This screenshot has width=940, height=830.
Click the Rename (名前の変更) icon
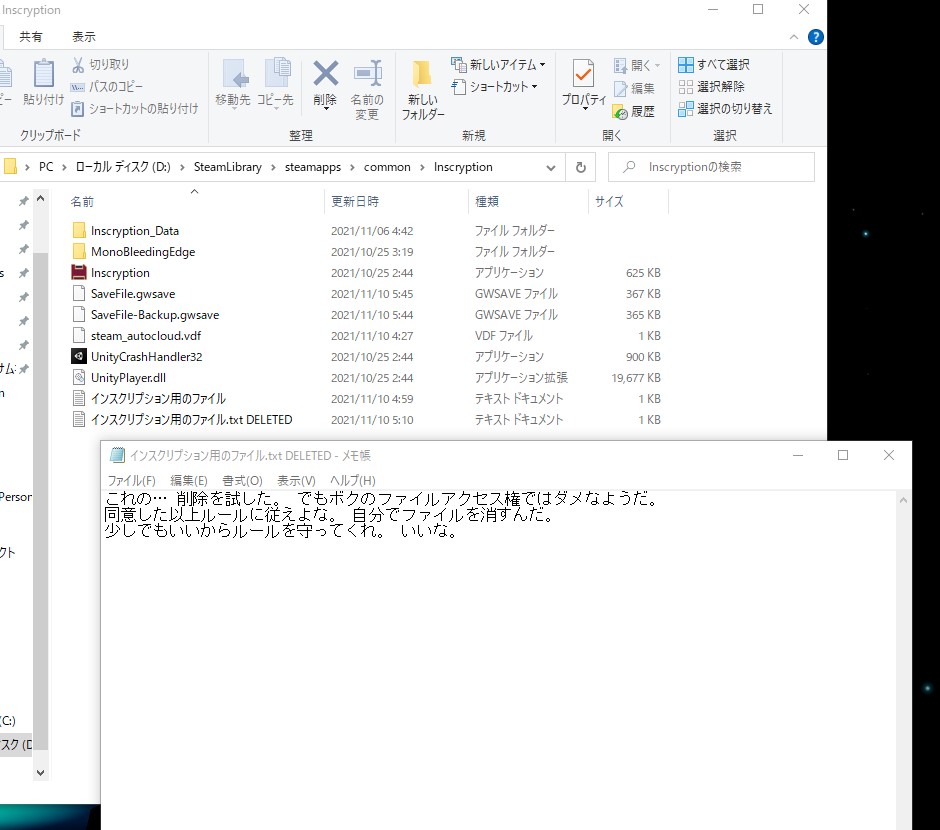point(367,74)
